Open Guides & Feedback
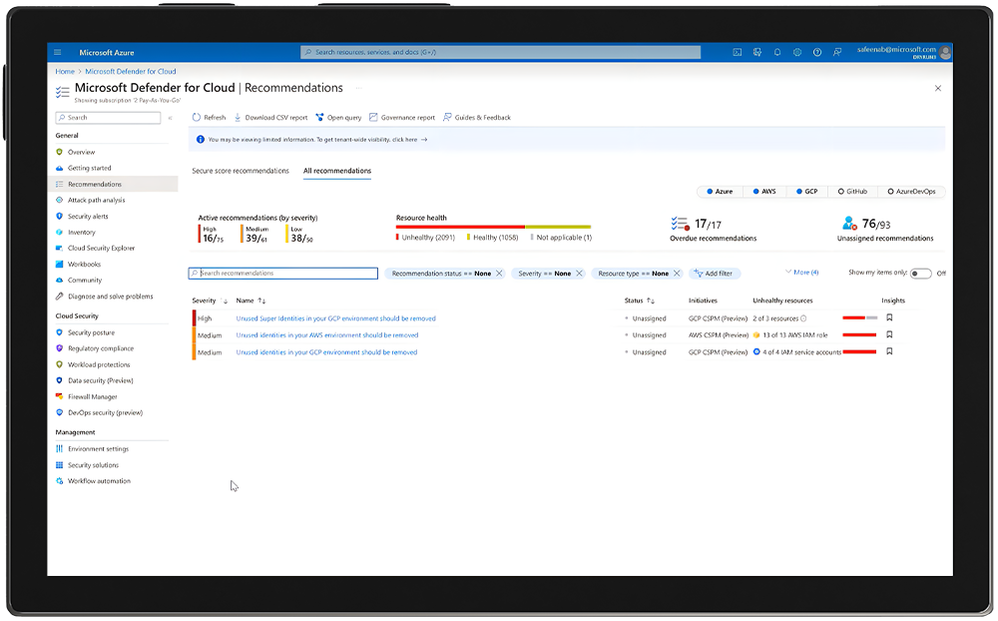 pyautogui.click(x=477, y=117)
